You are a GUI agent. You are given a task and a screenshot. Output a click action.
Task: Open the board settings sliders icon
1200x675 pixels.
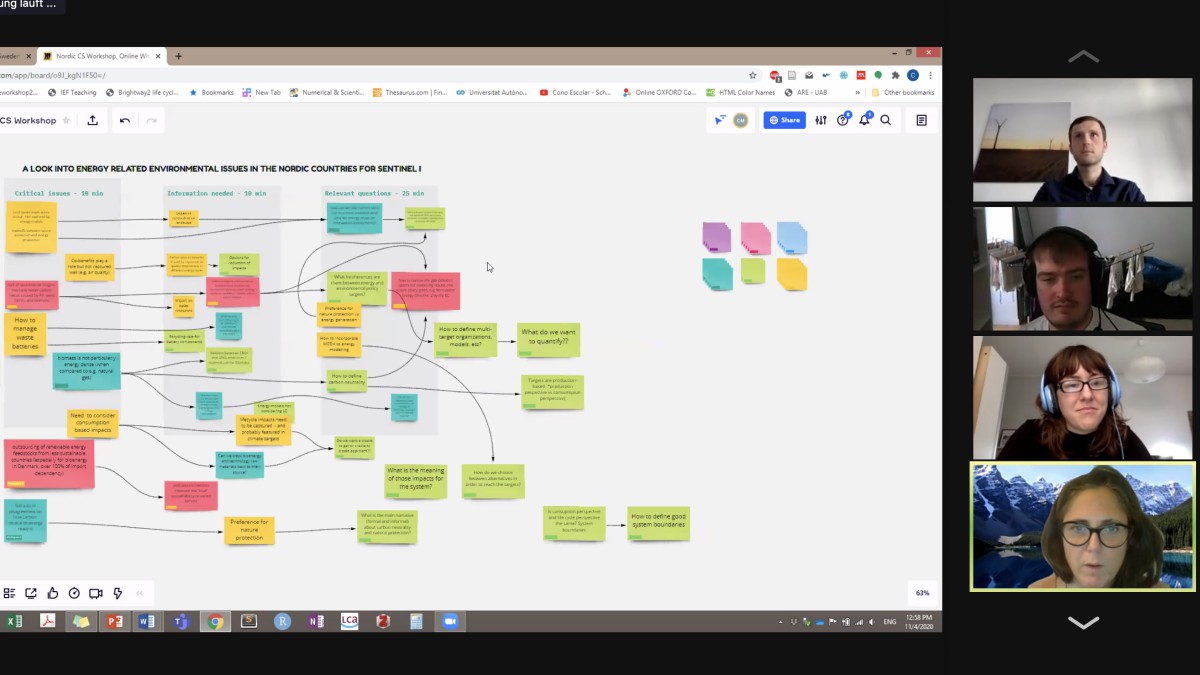tap(821, 120)
